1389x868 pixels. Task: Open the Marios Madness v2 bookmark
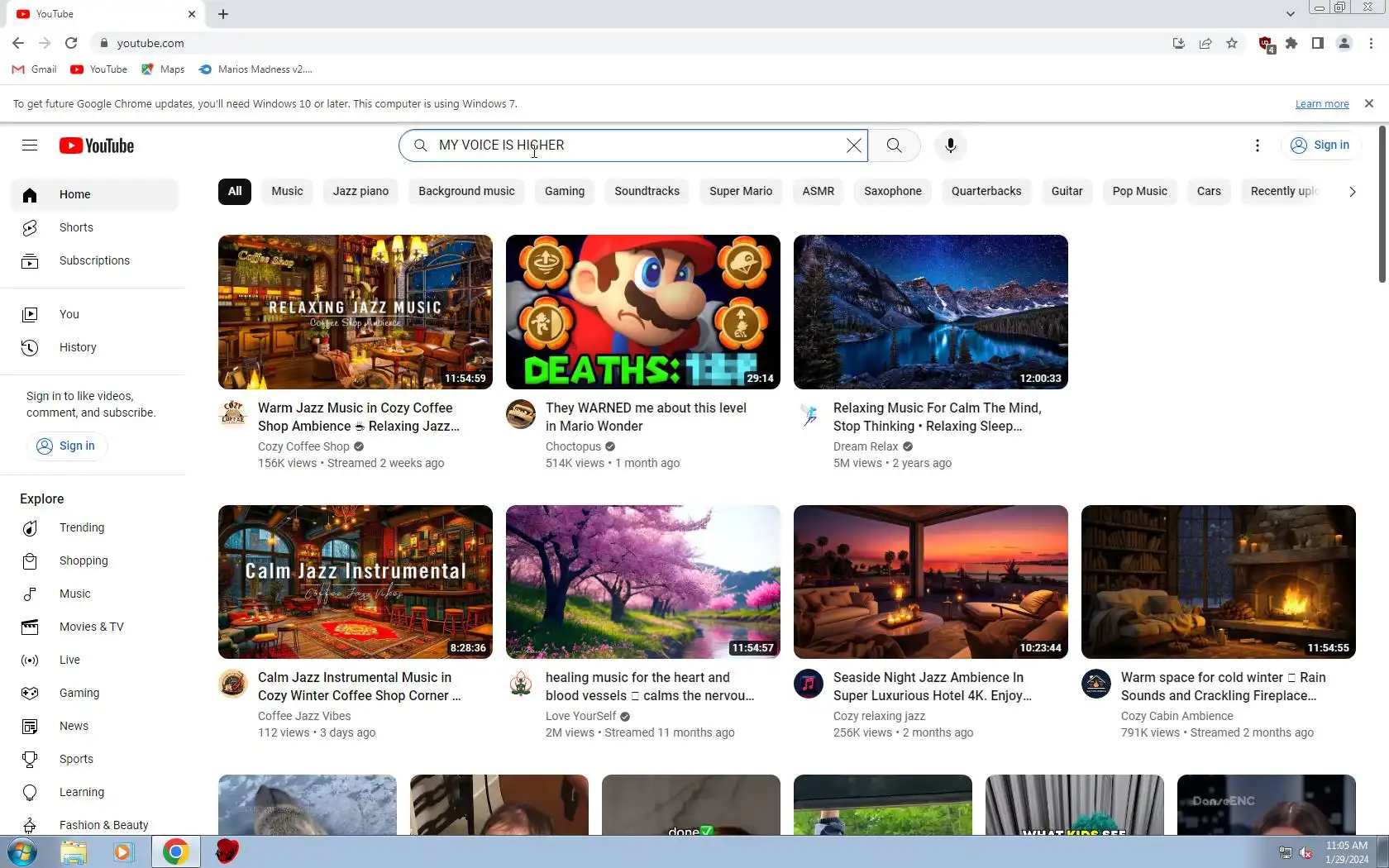pos(256,69)
